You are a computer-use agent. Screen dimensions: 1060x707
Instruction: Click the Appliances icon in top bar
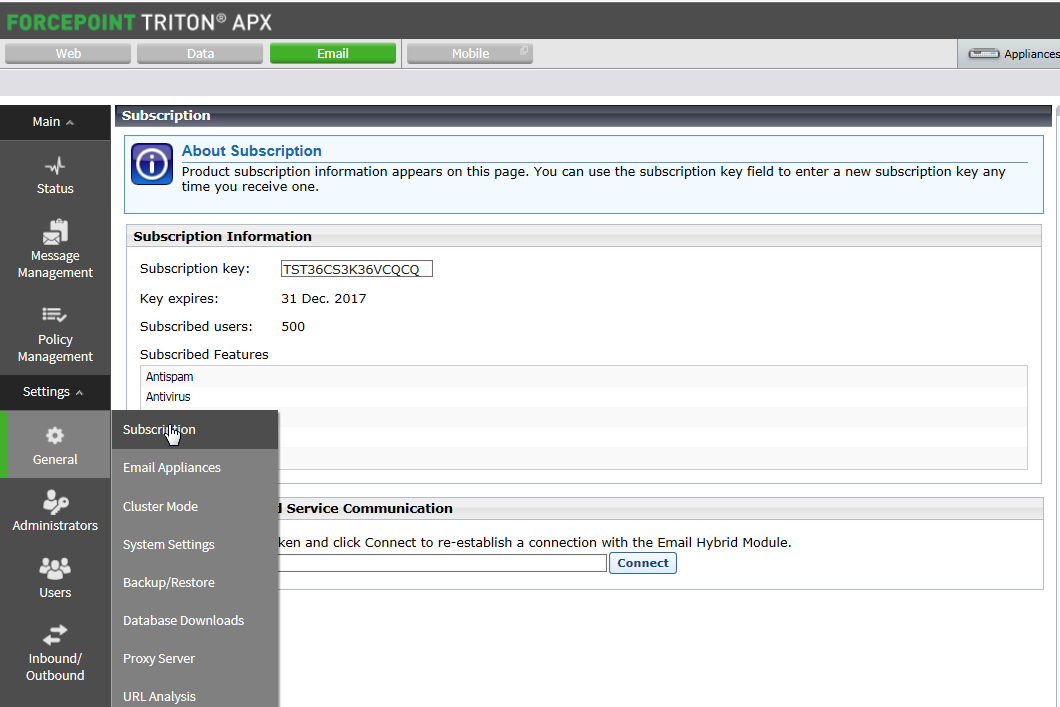click(984, 53)
